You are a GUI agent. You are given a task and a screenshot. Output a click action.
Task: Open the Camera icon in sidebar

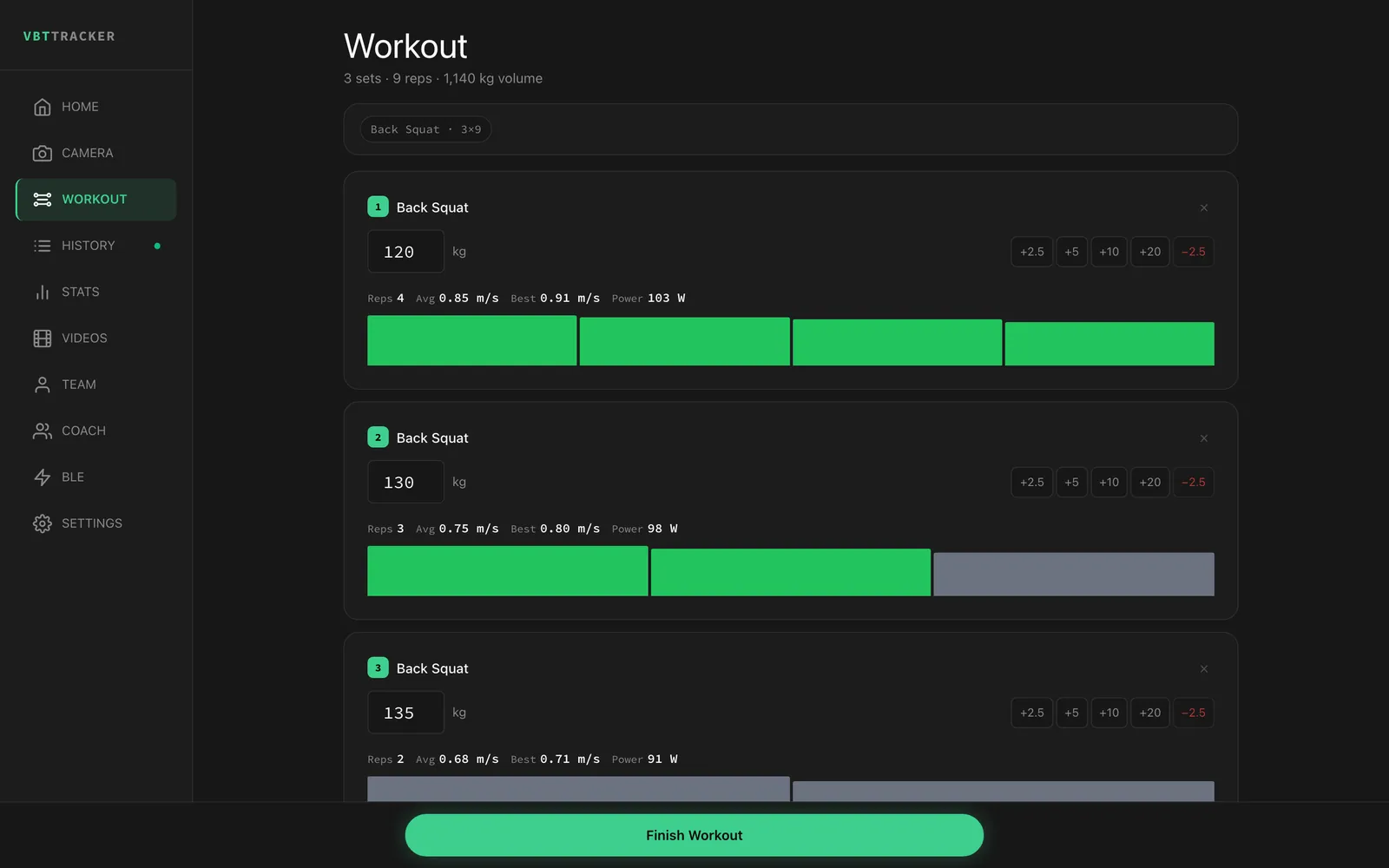[x=42, y=153]
